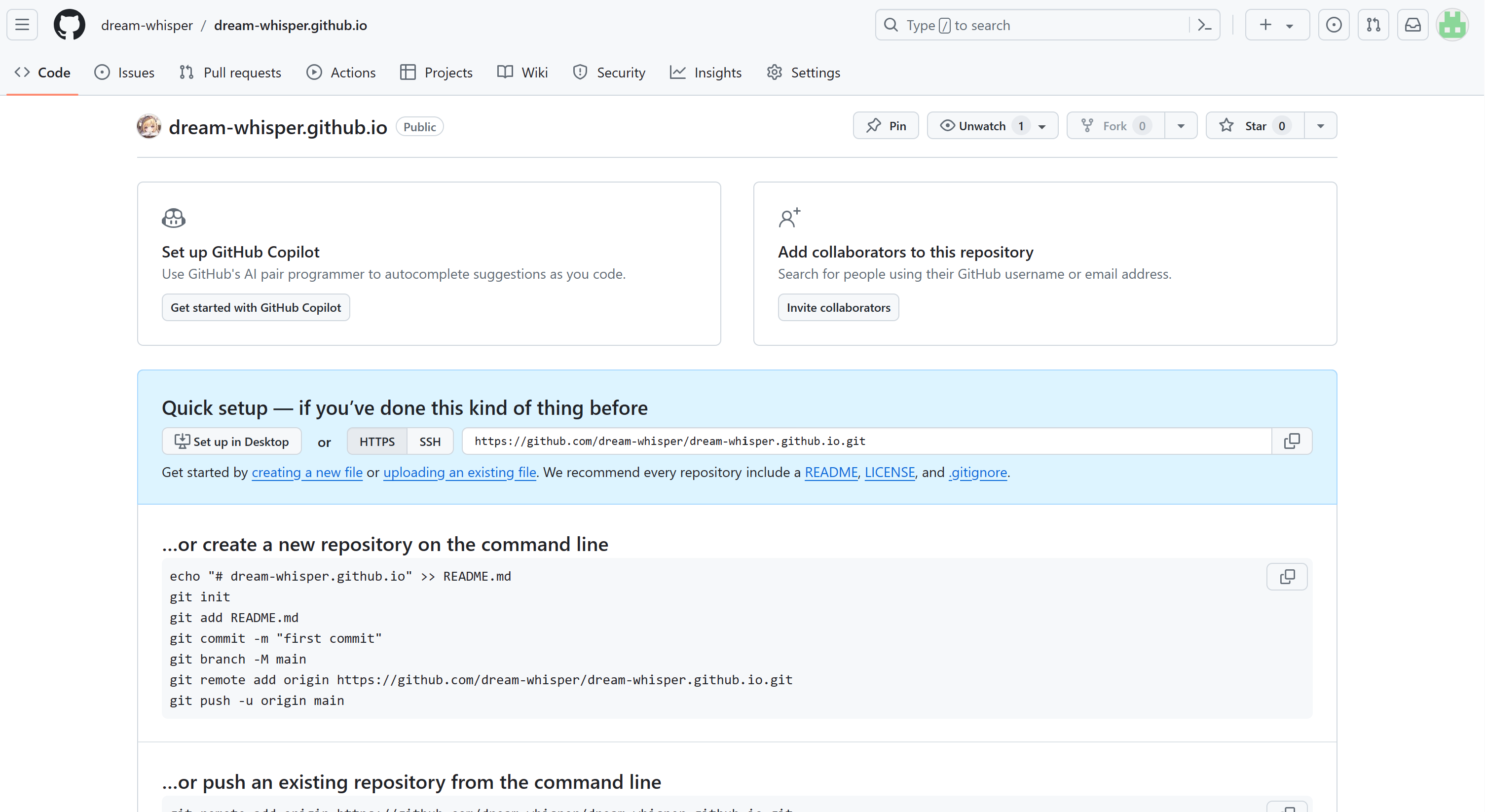The image size is (1485, 812).
Task: Switch to the Actions tab
Action: 341,73
